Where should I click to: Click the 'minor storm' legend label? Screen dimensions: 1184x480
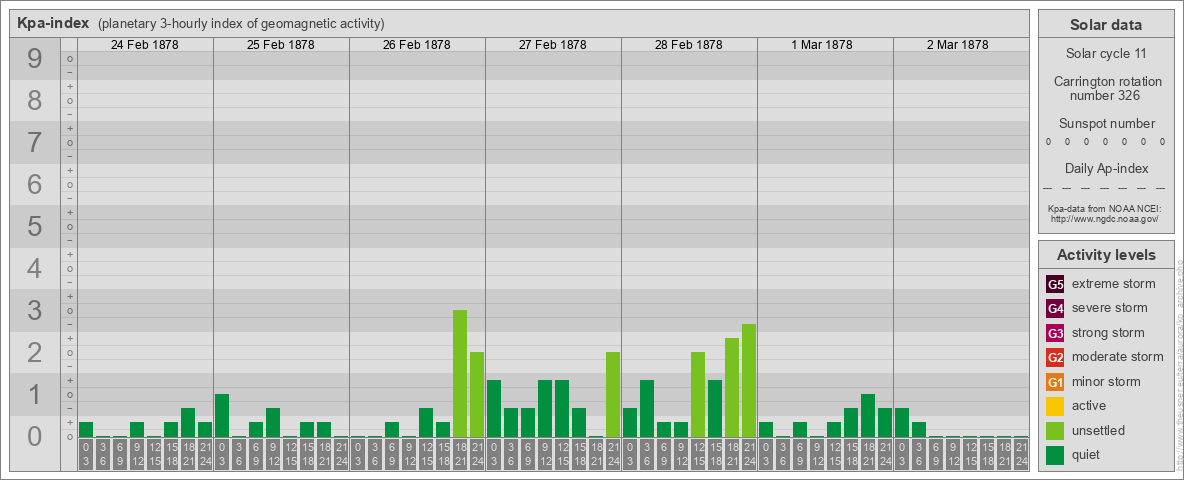[1106, 381]
